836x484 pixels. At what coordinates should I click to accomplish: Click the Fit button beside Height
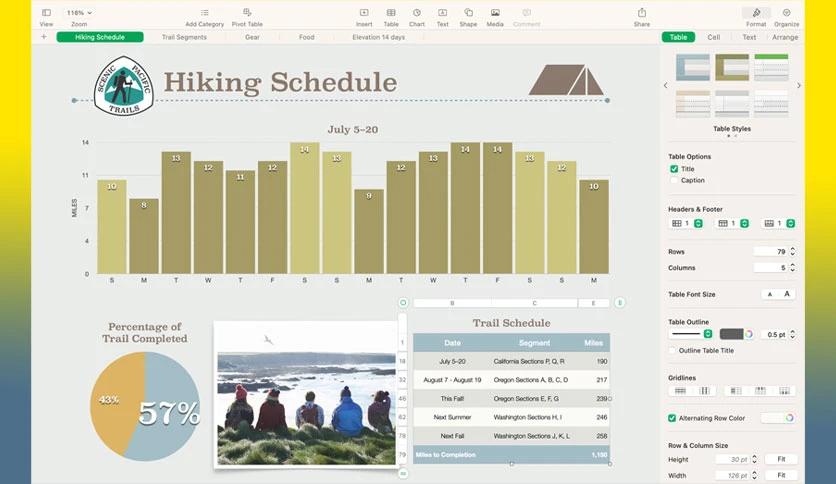click(x=781, y=459)
